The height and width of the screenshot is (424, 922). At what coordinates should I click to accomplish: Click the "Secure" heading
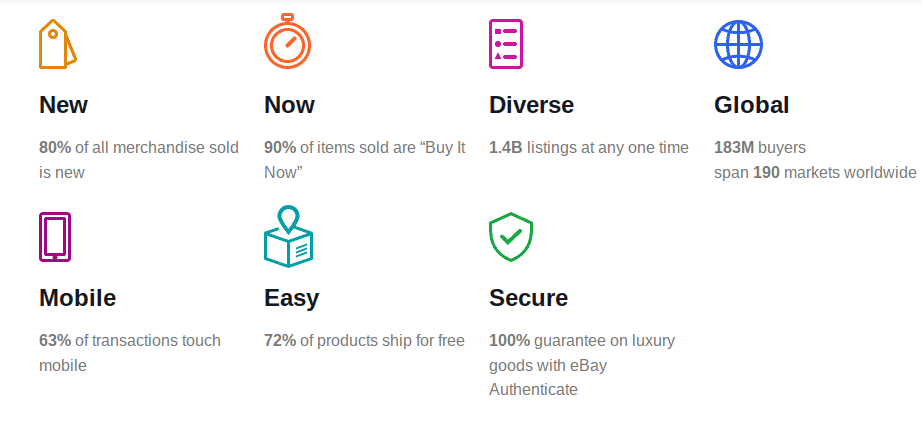[529, 298]
